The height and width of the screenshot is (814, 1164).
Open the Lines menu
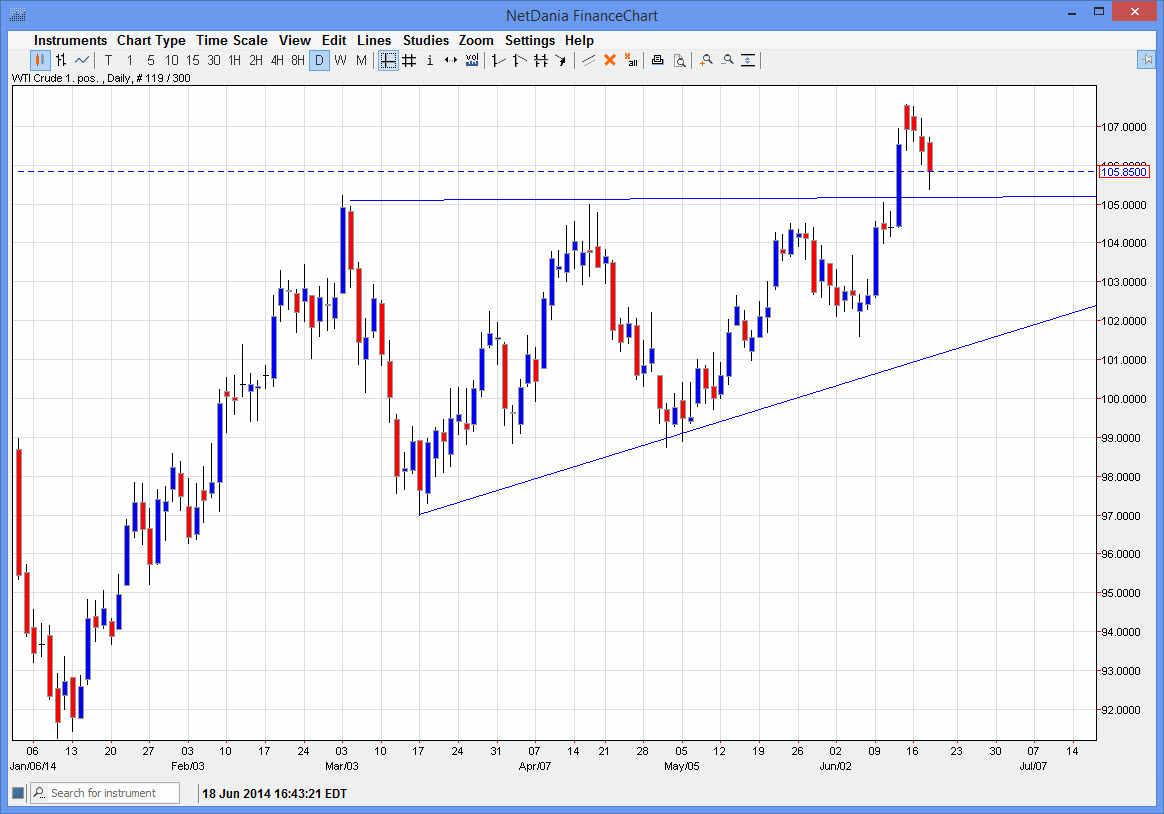pyautogui.click(x=374, y=40)
